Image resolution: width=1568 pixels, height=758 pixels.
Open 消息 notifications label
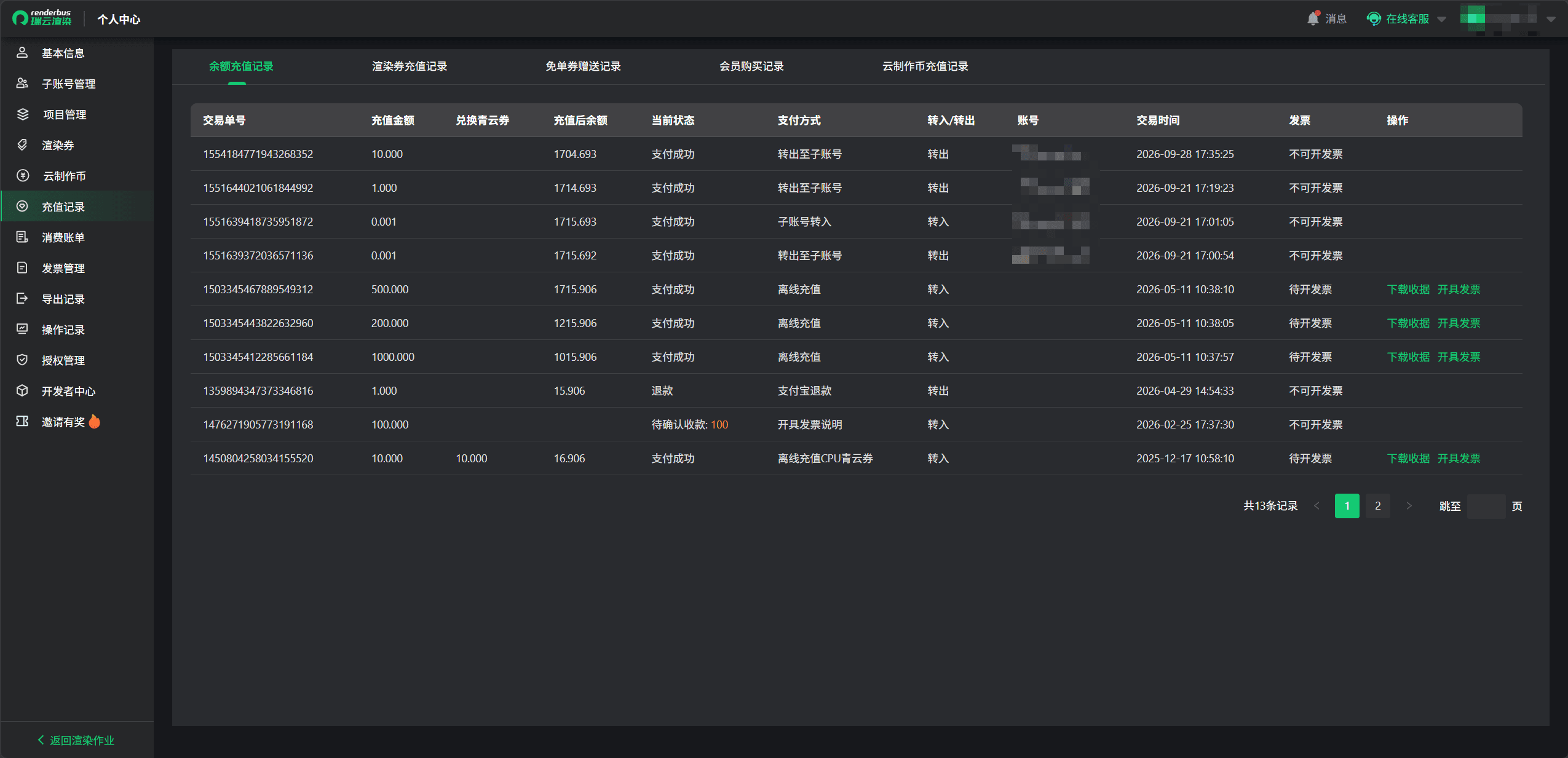click(1336, 19)
